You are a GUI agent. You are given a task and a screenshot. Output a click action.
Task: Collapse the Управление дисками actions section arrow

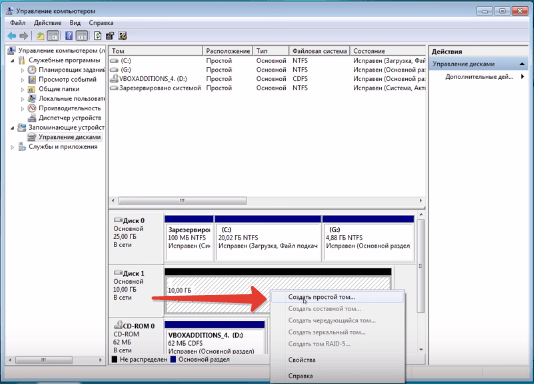pos(522,64)
